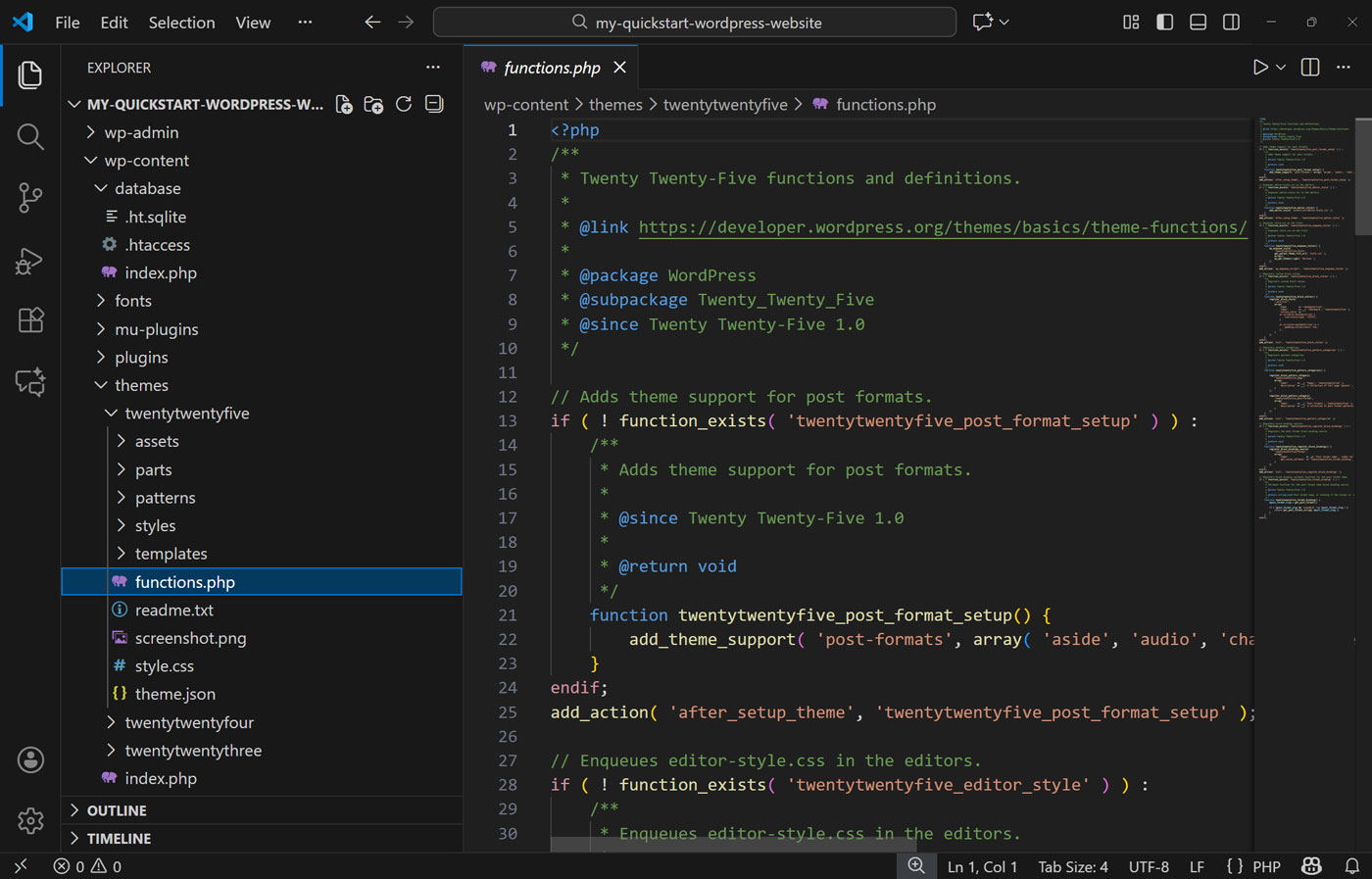The image size is (1372, 879).
Task: Toggle the bottom panel visibility
Action: 1198,22
